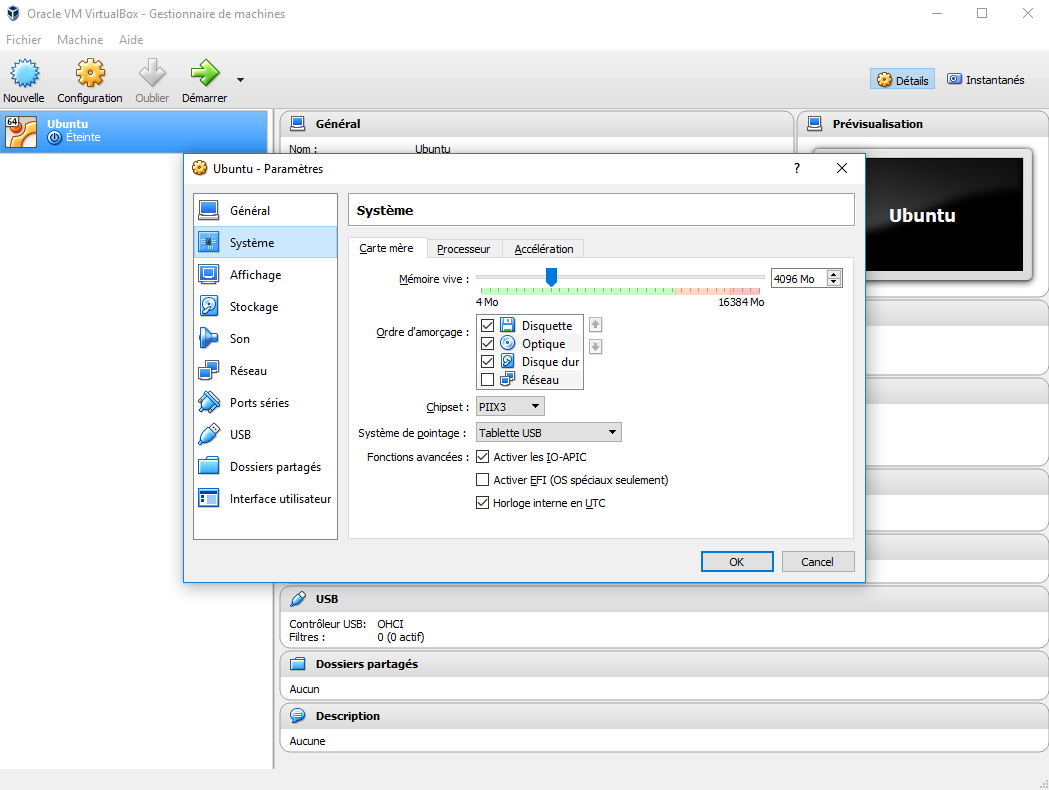Open the Chipset dropdown

tap(510, 406)
